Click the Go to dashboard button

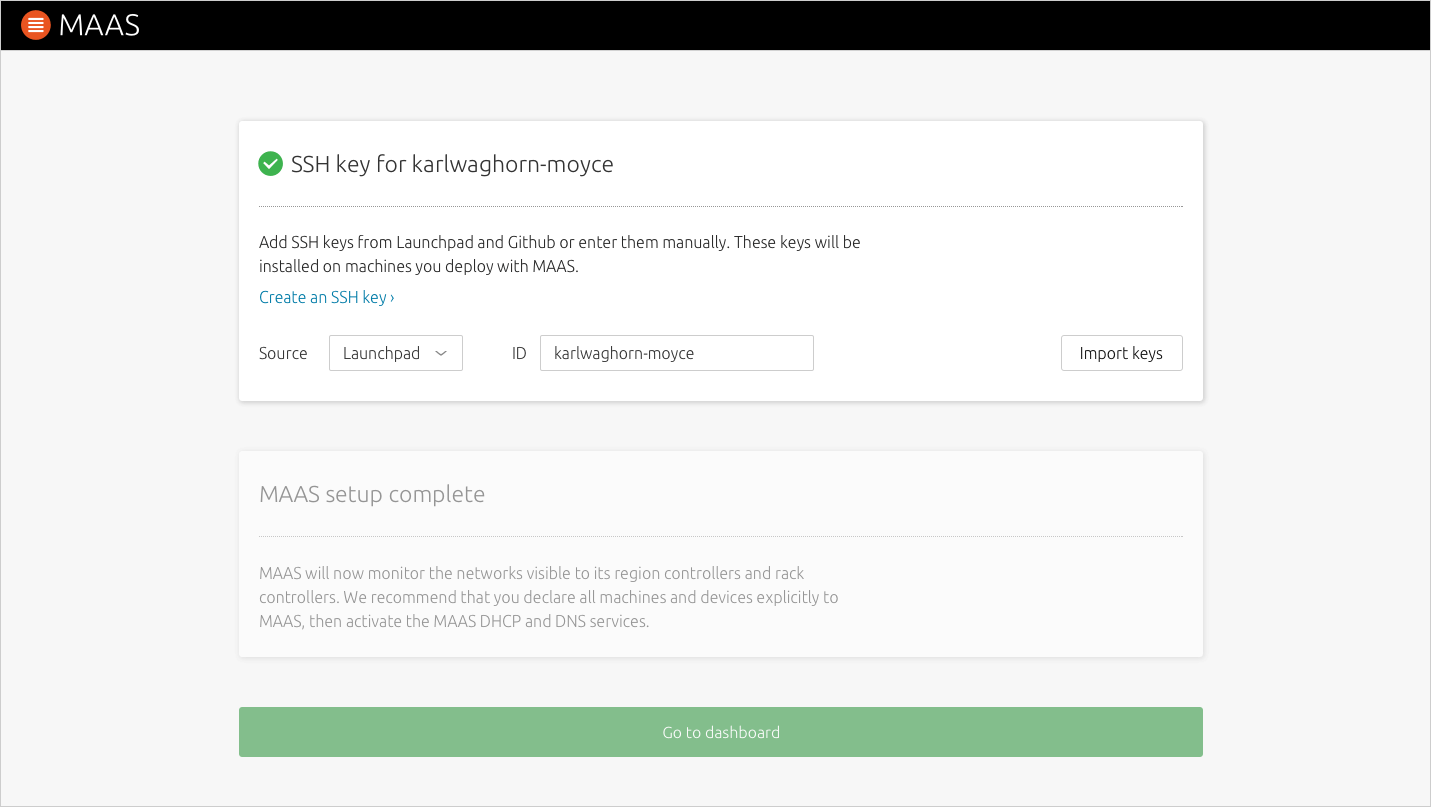(x=721, y=732)
